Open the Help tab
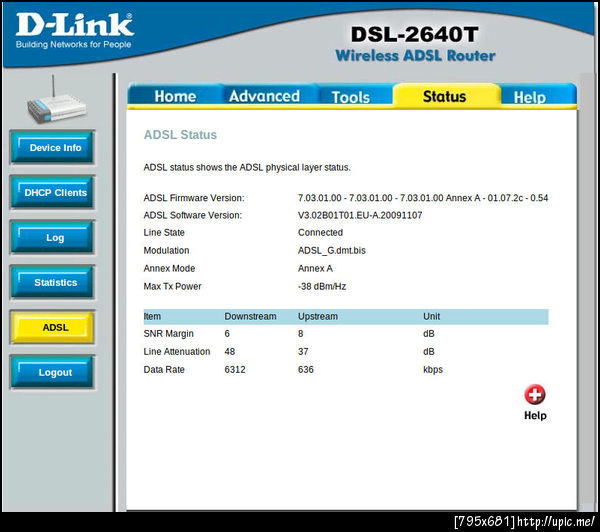600x532 pixels. tap(530, 97)
